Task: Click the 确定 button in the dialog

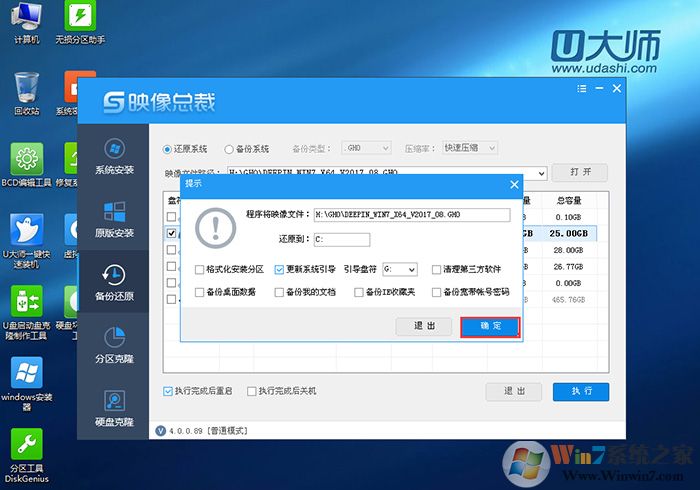Action: click(489, 326)
